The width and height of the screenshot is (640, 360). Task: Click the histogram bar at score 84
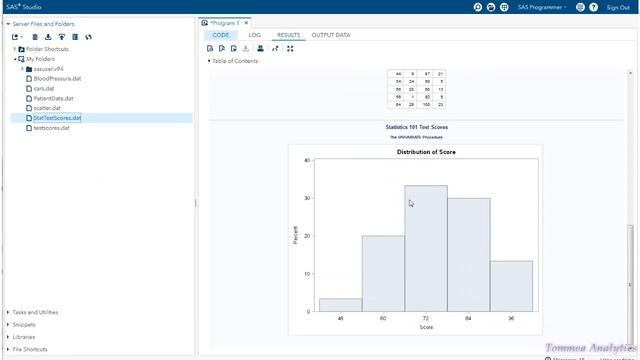click(x=469, y=255)
